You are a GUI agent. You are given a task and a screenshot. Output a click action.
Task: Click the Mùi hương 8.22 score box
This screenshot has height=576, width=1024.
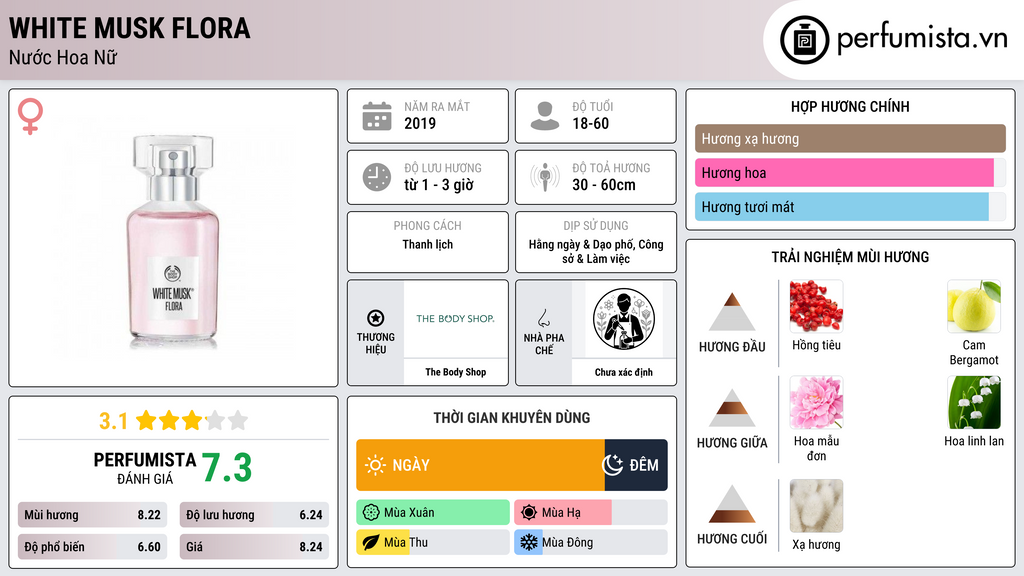pos(92,515)
